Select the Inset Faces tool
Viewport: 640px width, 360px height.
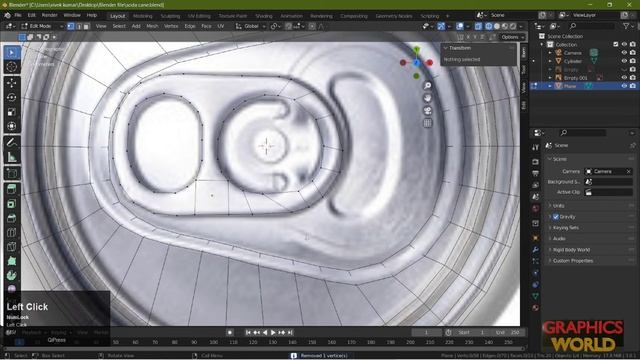[x=11, y=204]
